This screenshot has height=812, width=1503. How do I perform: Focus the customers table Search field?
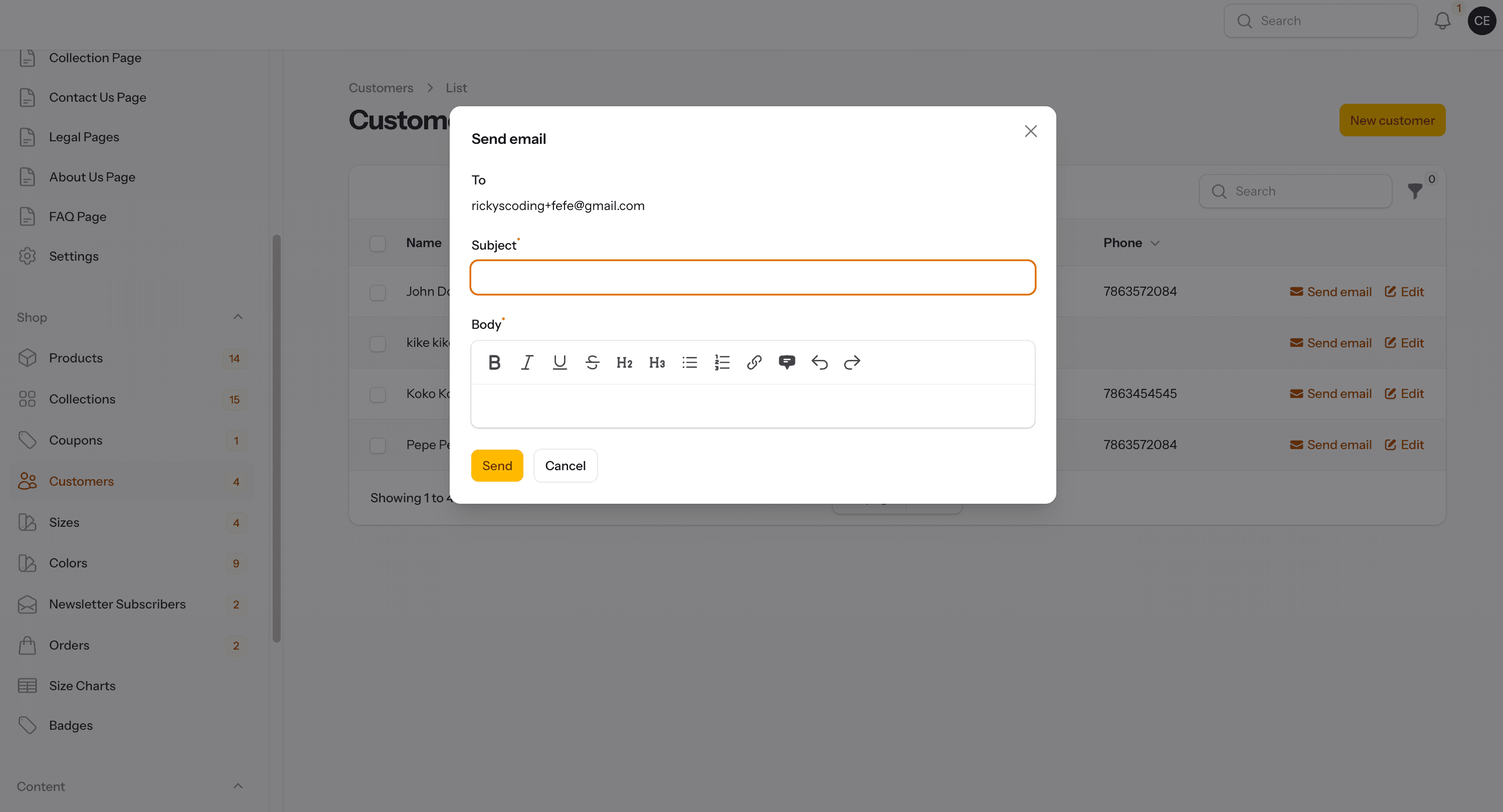[x=1295, y=191]
